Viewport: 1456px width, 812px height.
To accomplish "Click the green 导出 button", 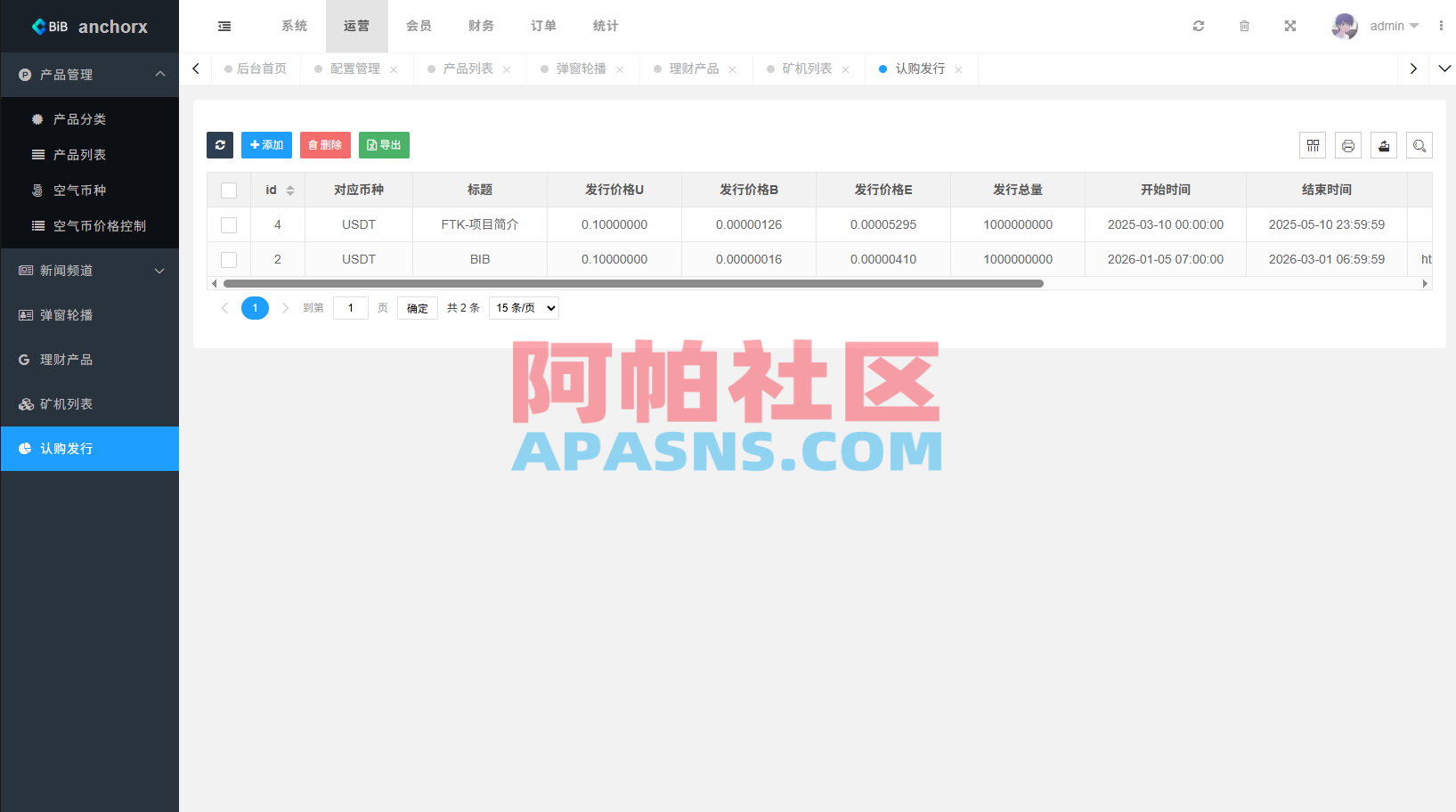I will (x=384, y=145).
